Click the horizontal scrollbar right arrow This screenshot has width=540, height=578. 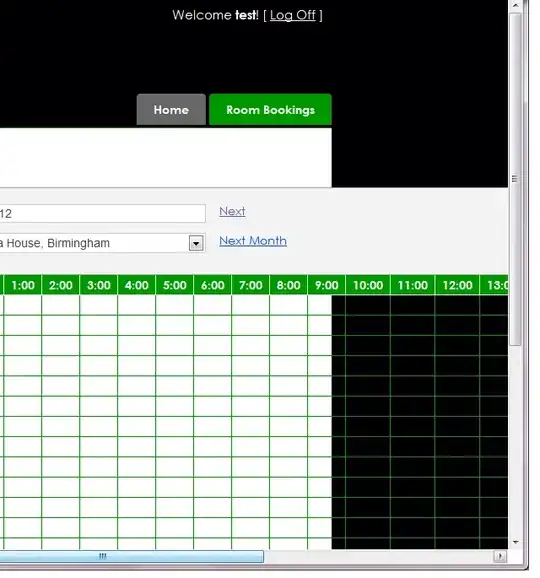(500, 556)
